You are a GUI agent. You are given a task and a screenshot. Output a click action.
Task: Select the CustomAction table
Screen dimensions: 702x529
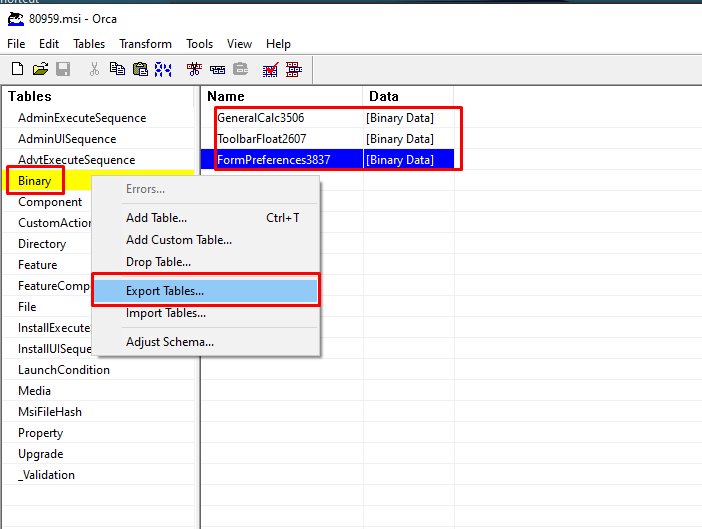pyautogui.click(x=54, y=223)
